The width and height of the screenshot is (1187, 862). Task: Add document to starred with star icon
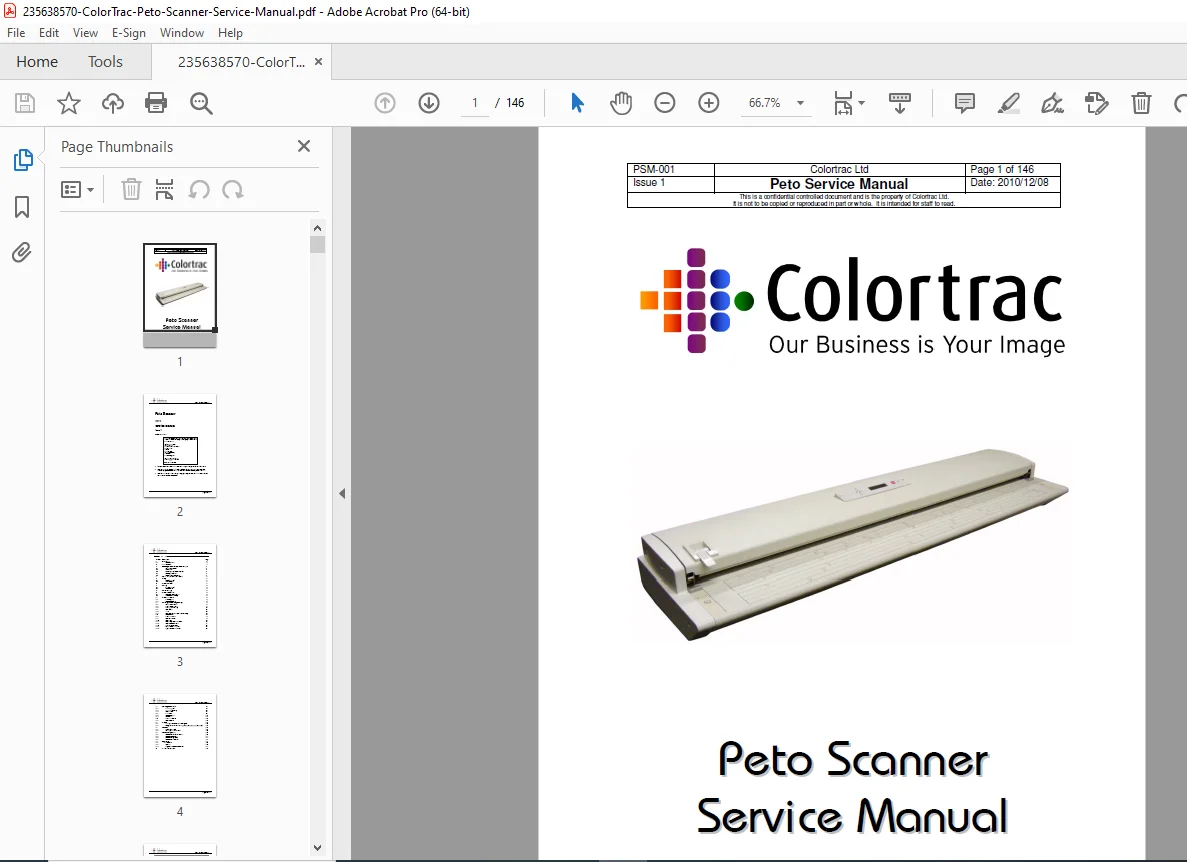(x=69, y=103)
